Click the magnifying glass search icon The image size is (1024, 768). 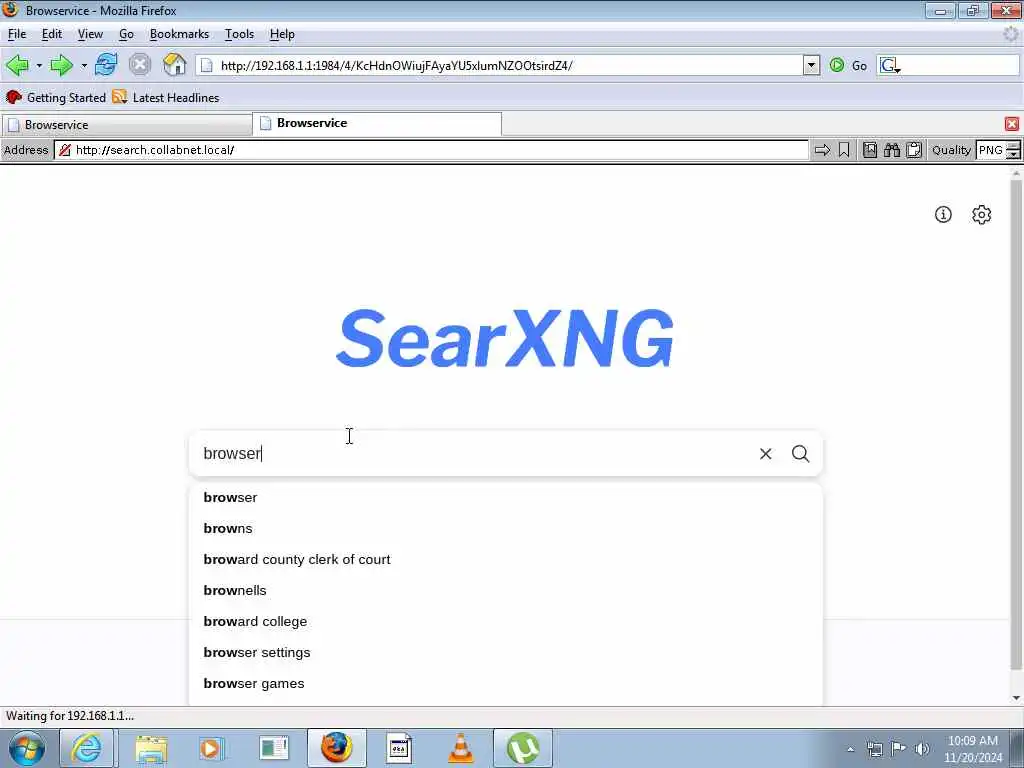click(x=801, y=453)
